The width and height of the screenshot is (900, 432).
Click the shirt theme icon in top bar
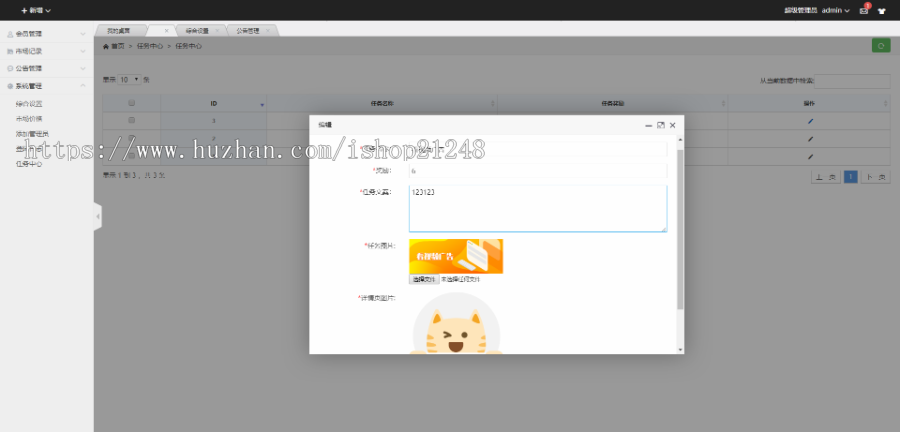tap(882, 10)
